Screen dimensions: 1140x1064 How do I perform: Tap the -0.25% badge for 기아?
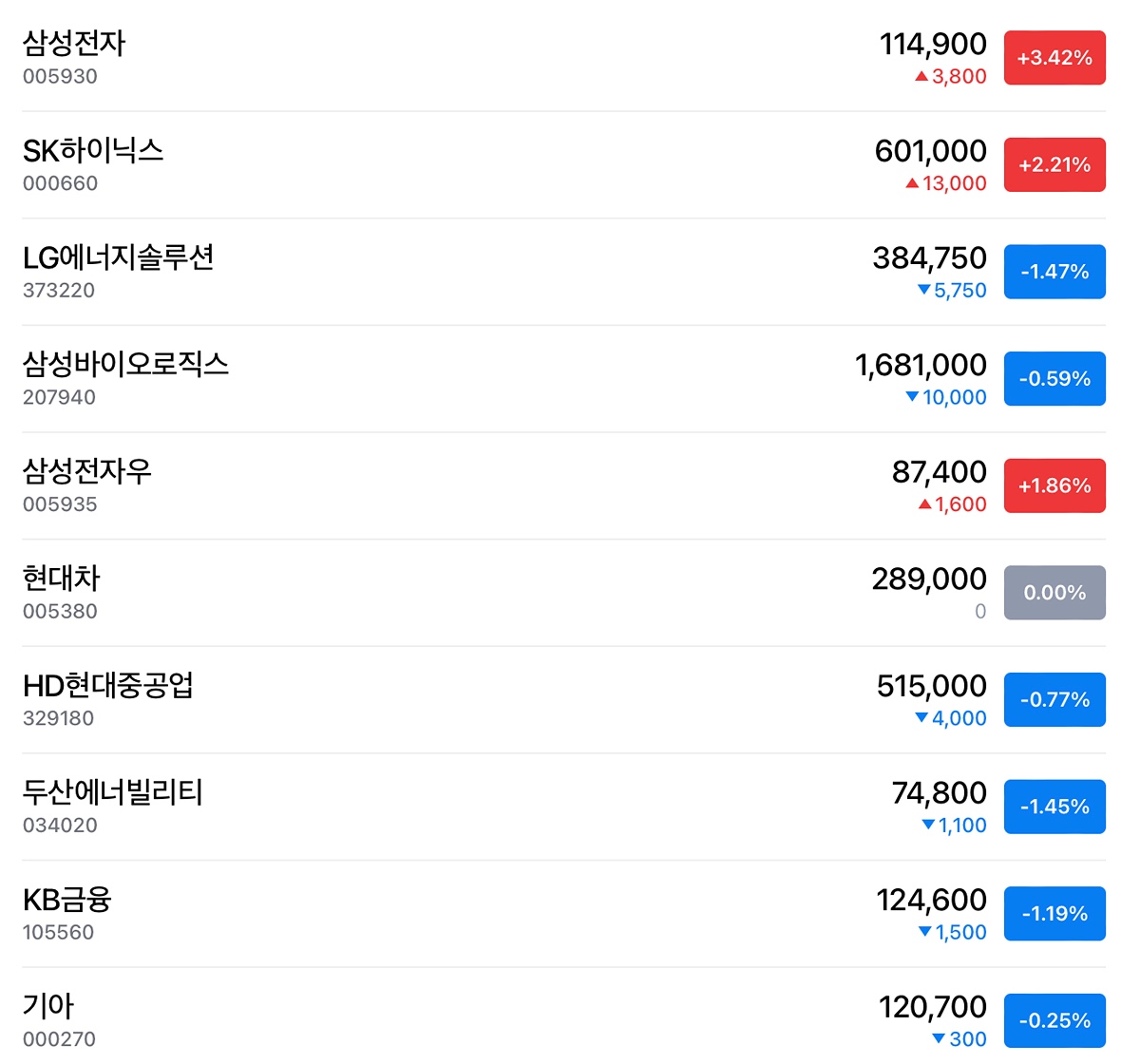pos(1054,1021)
